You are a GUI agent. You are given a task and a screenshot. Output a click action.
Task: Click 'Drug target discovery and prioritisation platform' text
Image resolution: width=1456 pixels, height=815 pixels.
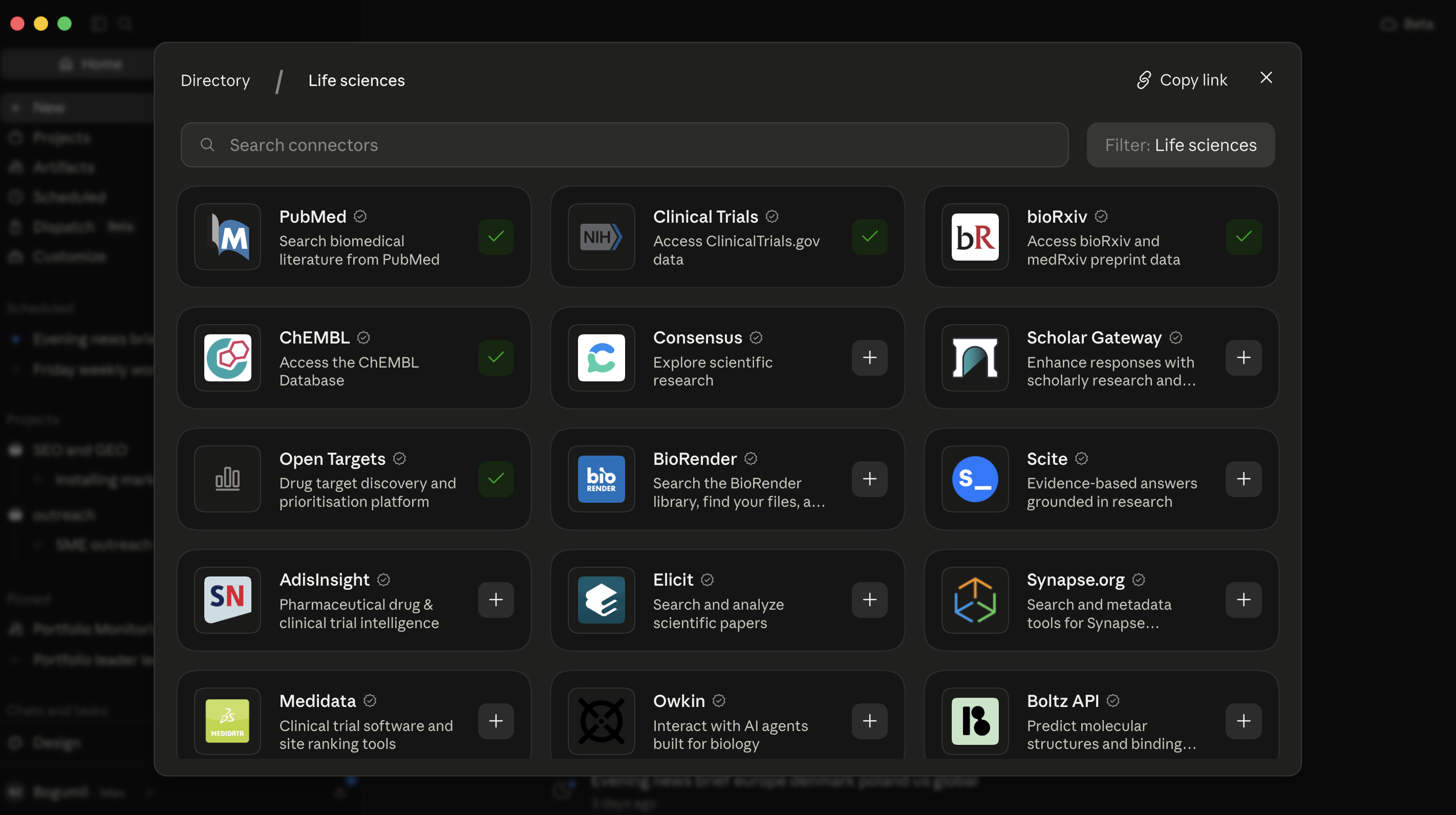368,492
